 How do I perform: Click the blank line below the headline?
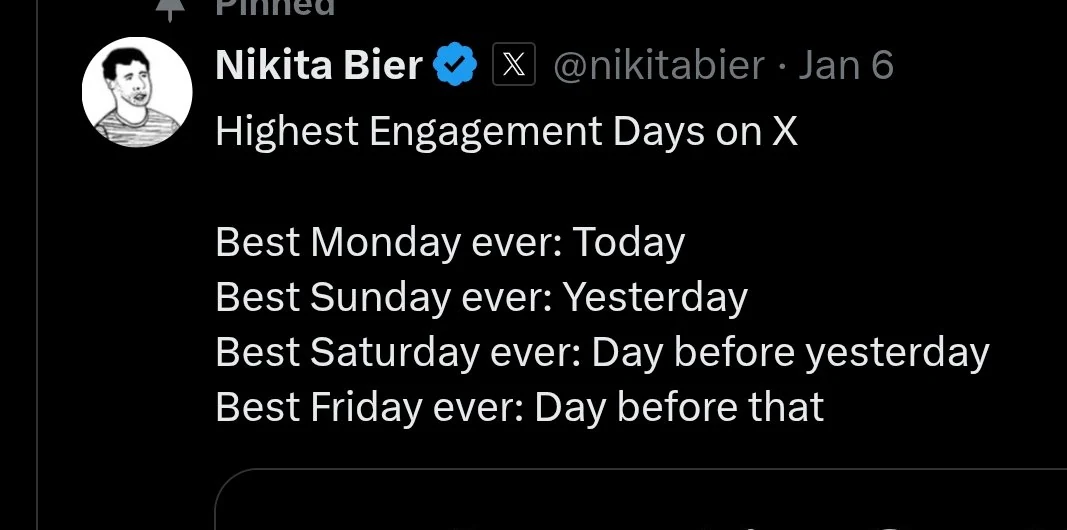coord(506,187)
